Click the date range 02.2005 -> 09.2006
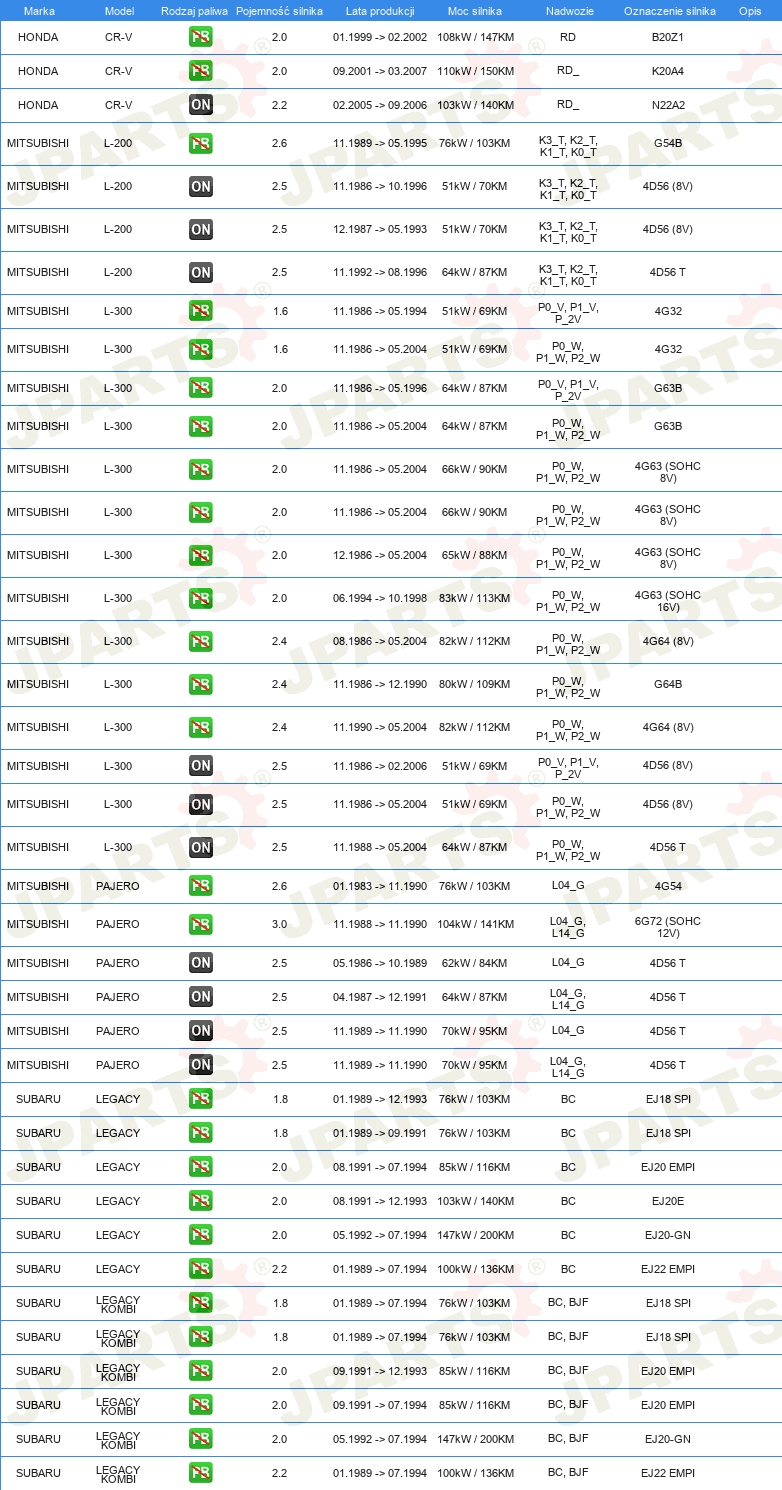Screen dimensions: 782x1490 point(380,105)
